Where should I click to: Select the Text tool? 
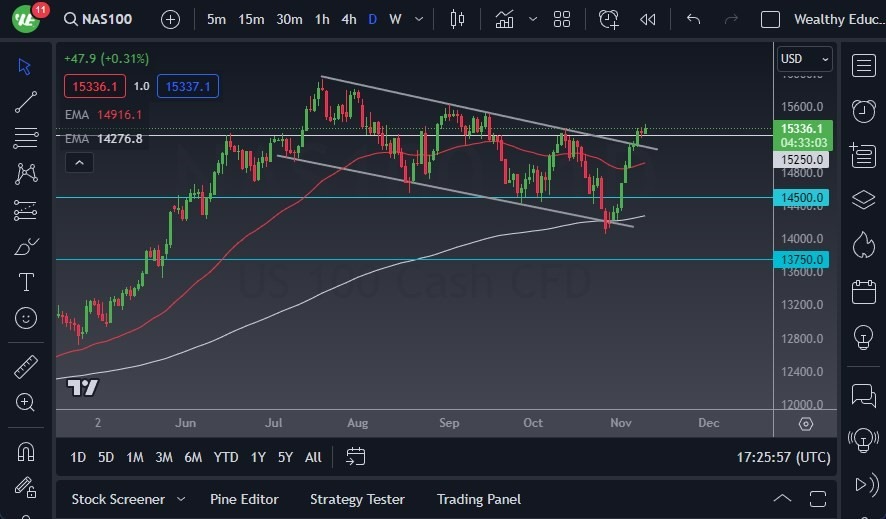pyautogui.click(x=26, y=282)
